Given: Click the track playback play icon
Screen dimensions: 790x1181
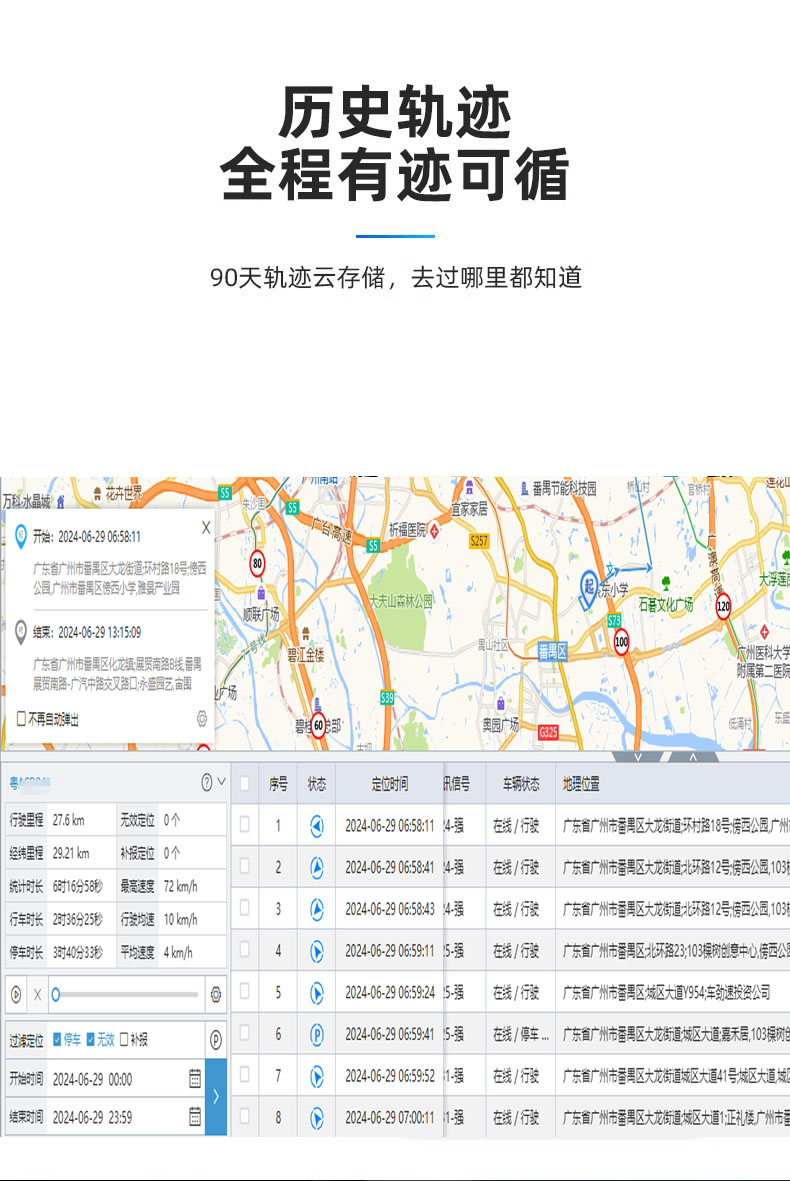Looking at the screenshot, I should click(16, 995).
